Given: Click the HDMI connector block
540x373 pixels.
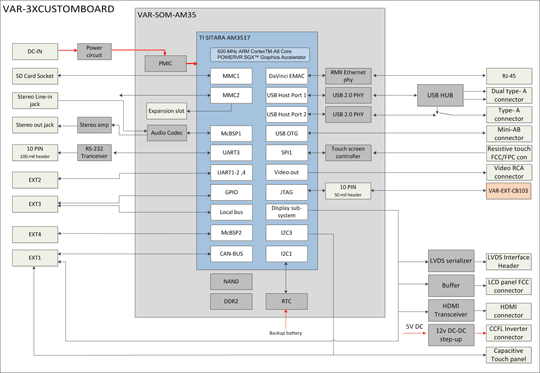Looking at the screenshot, I should tap(509, 311).
